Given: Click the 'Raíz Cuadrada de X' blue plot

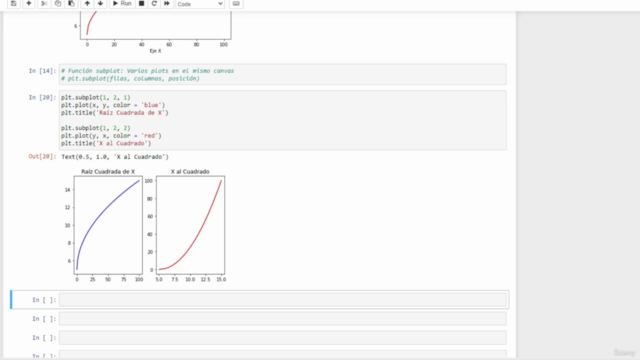Looking at the screenshot, I should (108, 225).
